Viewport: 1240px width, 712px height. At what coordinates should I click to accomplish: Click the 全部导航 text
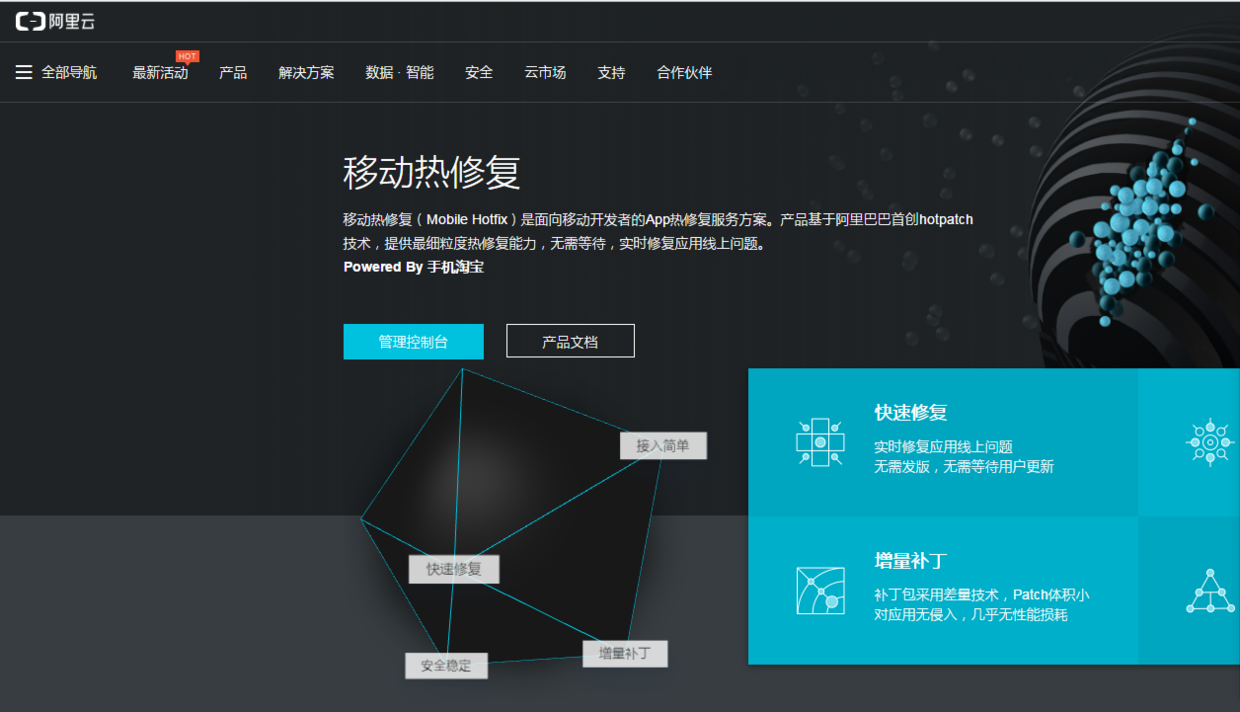click(69, 73)
